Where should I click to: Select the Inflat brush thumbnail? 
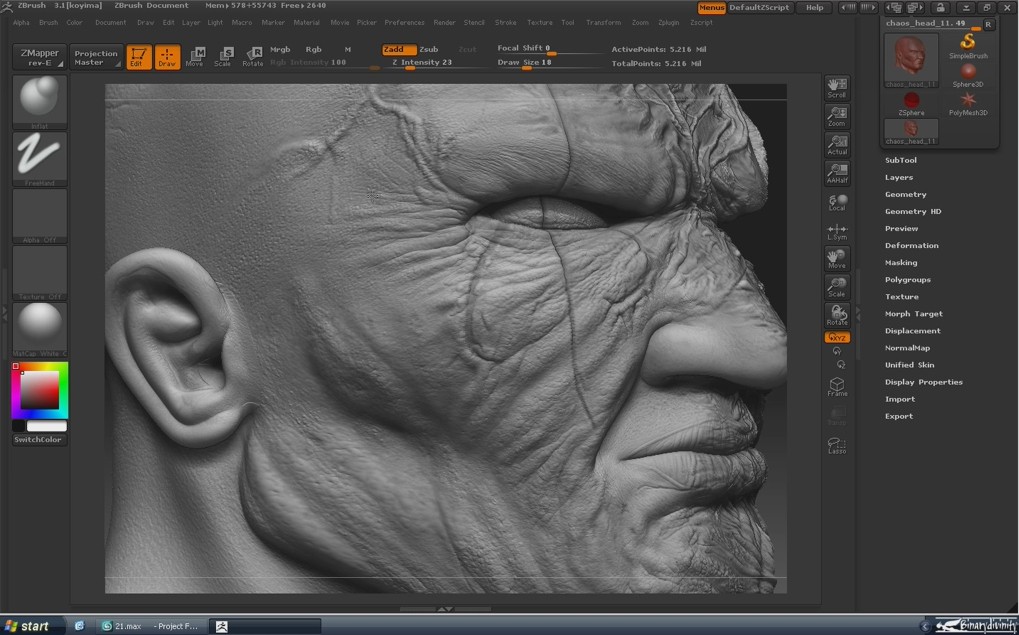(x=40, y=102)
